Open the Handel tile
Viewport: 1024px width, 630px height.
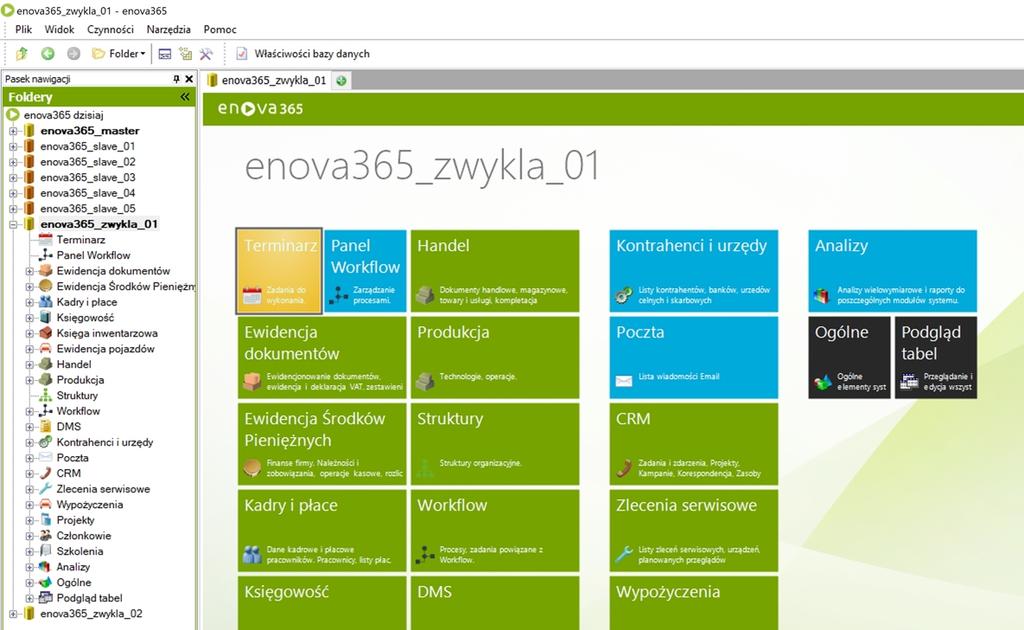(x=495, y=271)
